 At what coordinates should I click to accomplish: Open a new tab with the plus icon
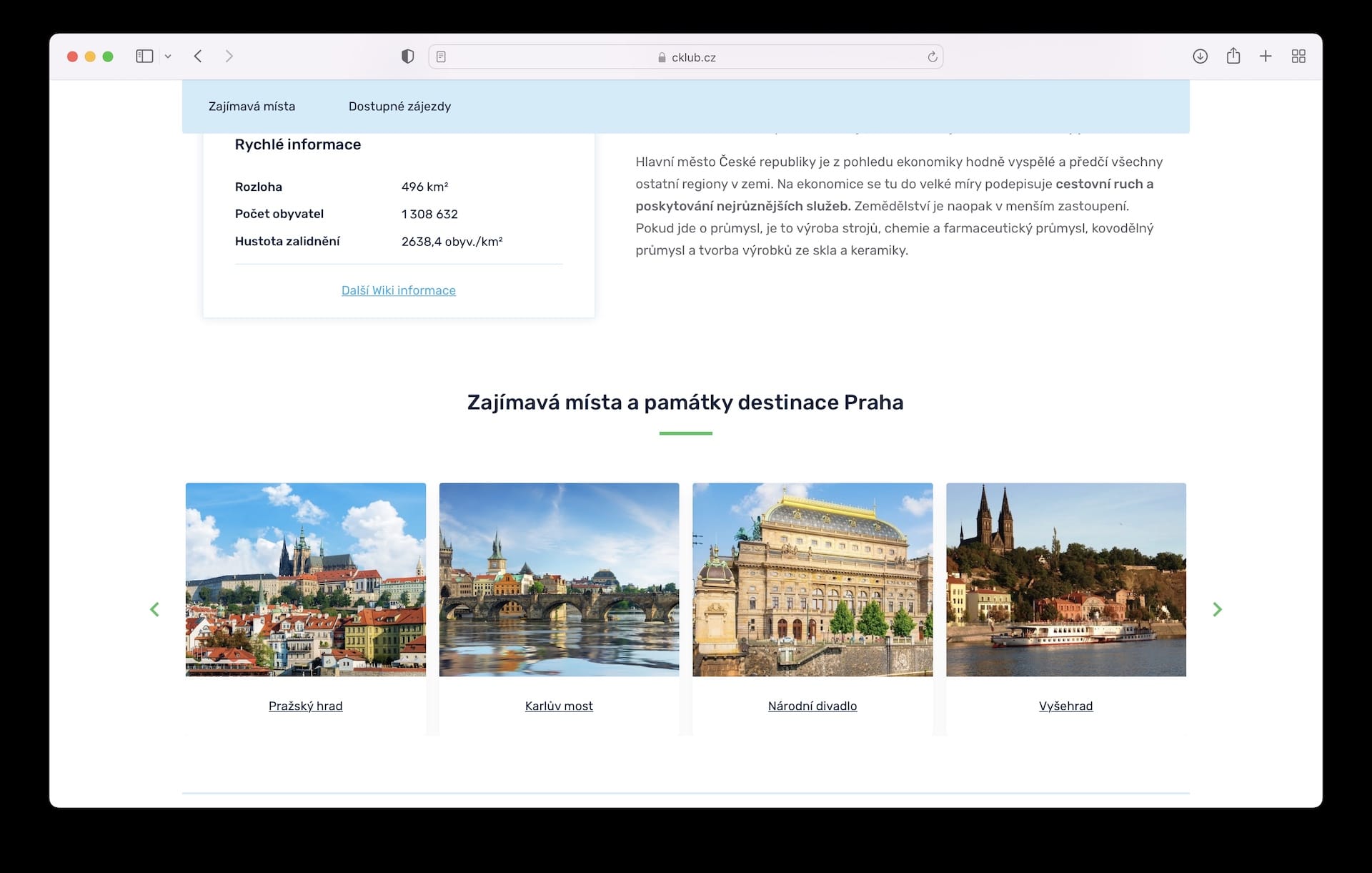(1266, 56)
